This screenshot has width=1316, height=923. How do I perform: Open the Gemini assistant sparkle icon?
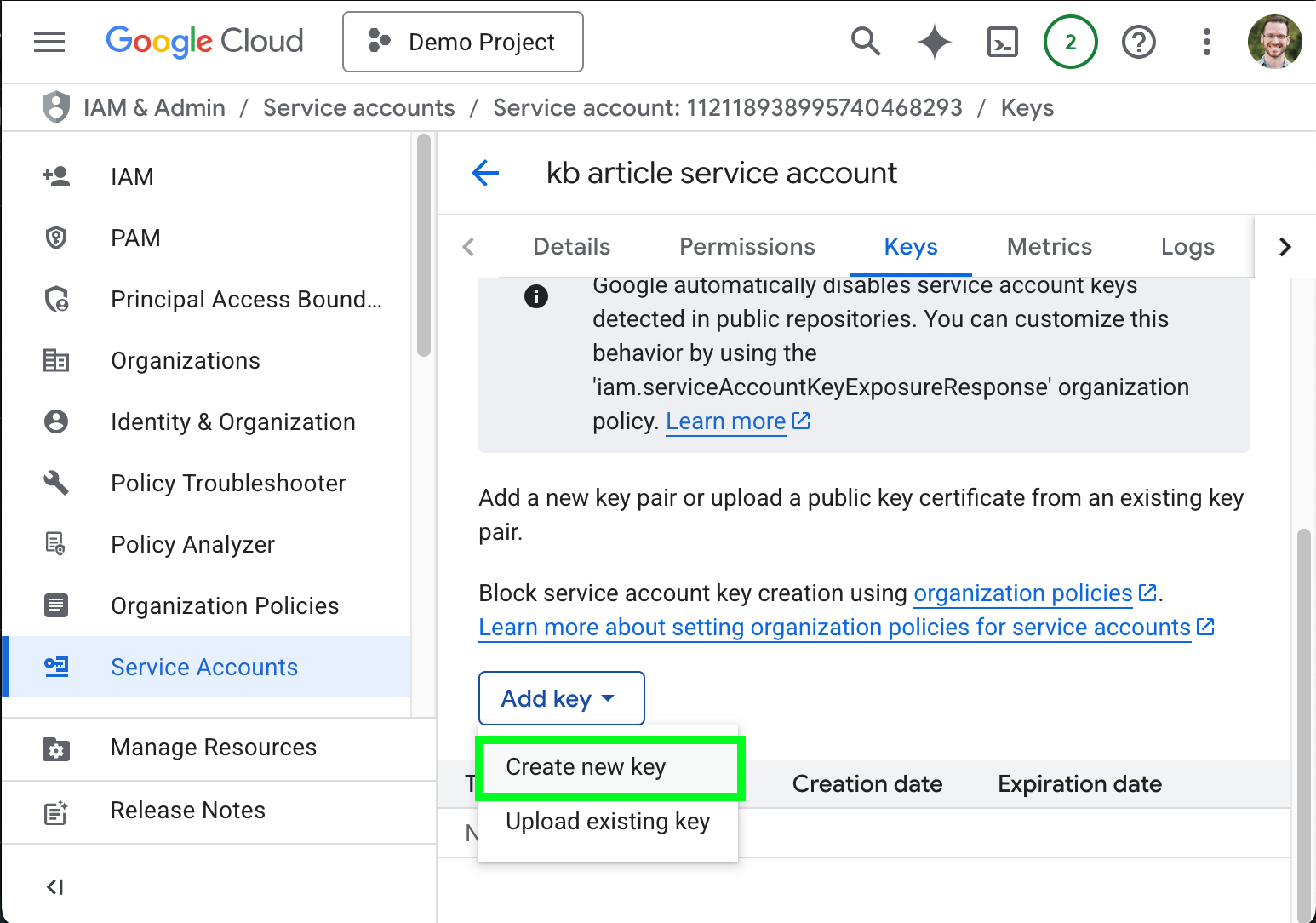[x=934, y=41]
